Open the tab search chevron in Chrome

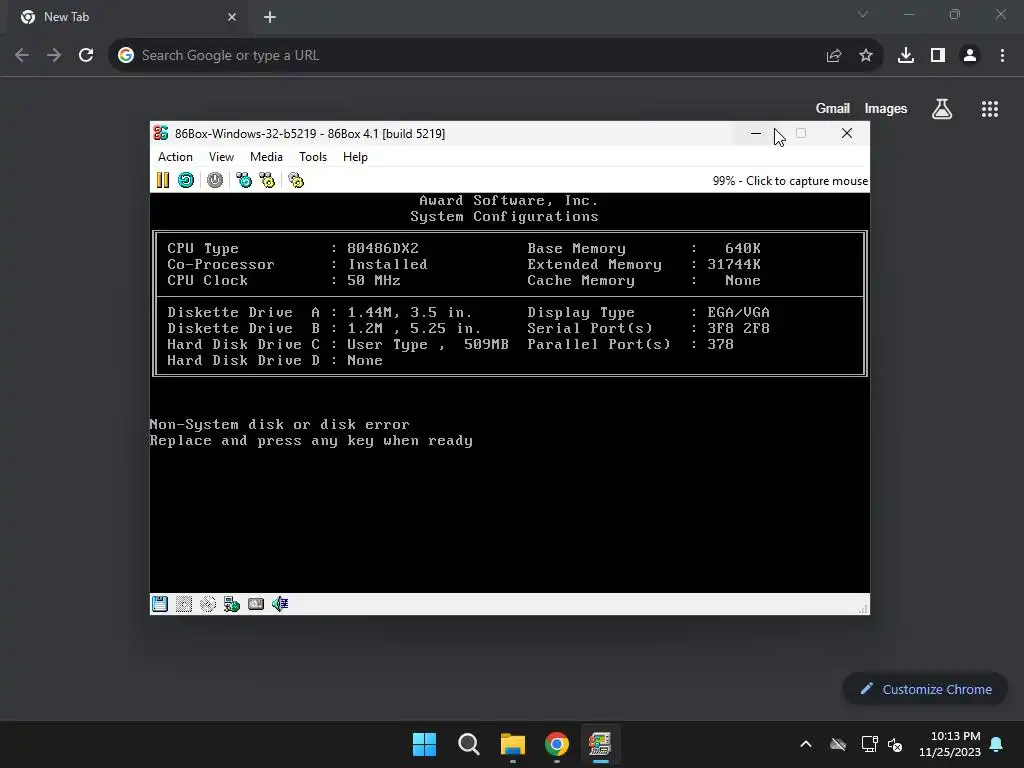tap(863, 14)
